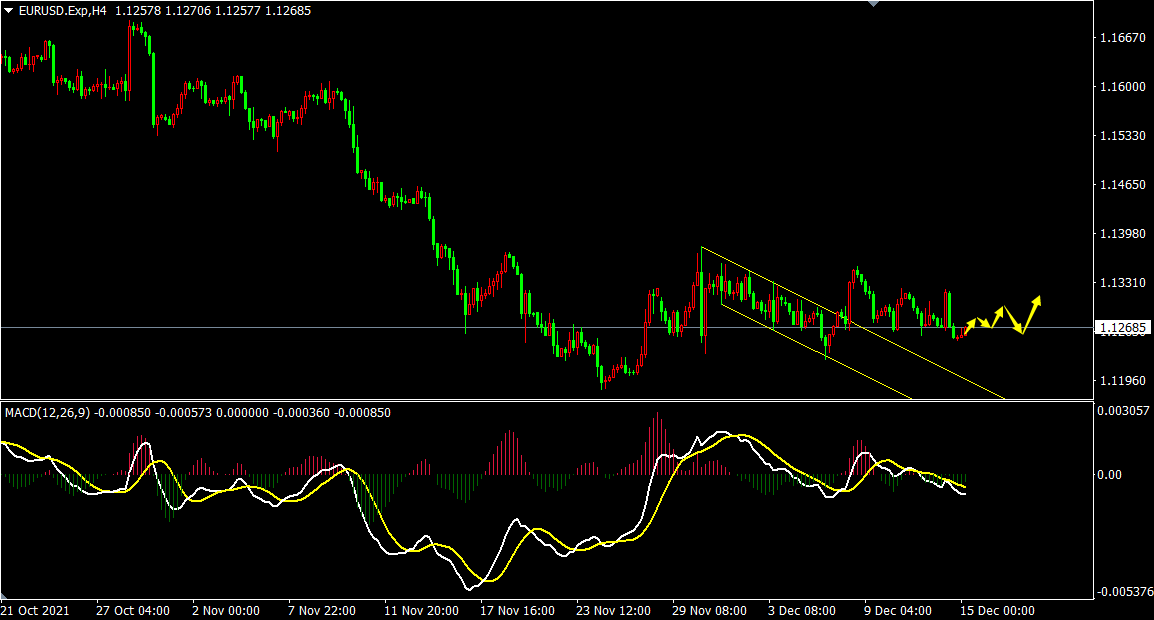
Task: Click the first small yellow forecast arrow
Action: 969,326
